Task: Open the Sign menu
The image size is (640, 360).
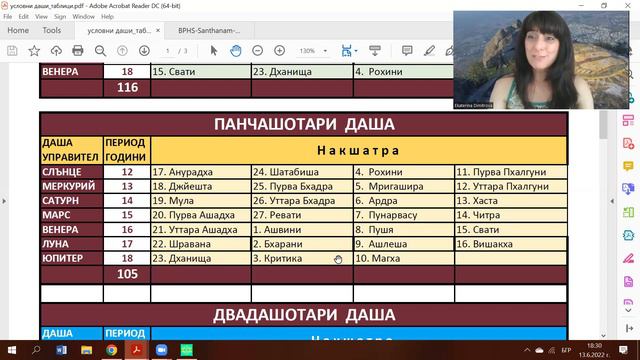Action: click(x=60, y=17)
